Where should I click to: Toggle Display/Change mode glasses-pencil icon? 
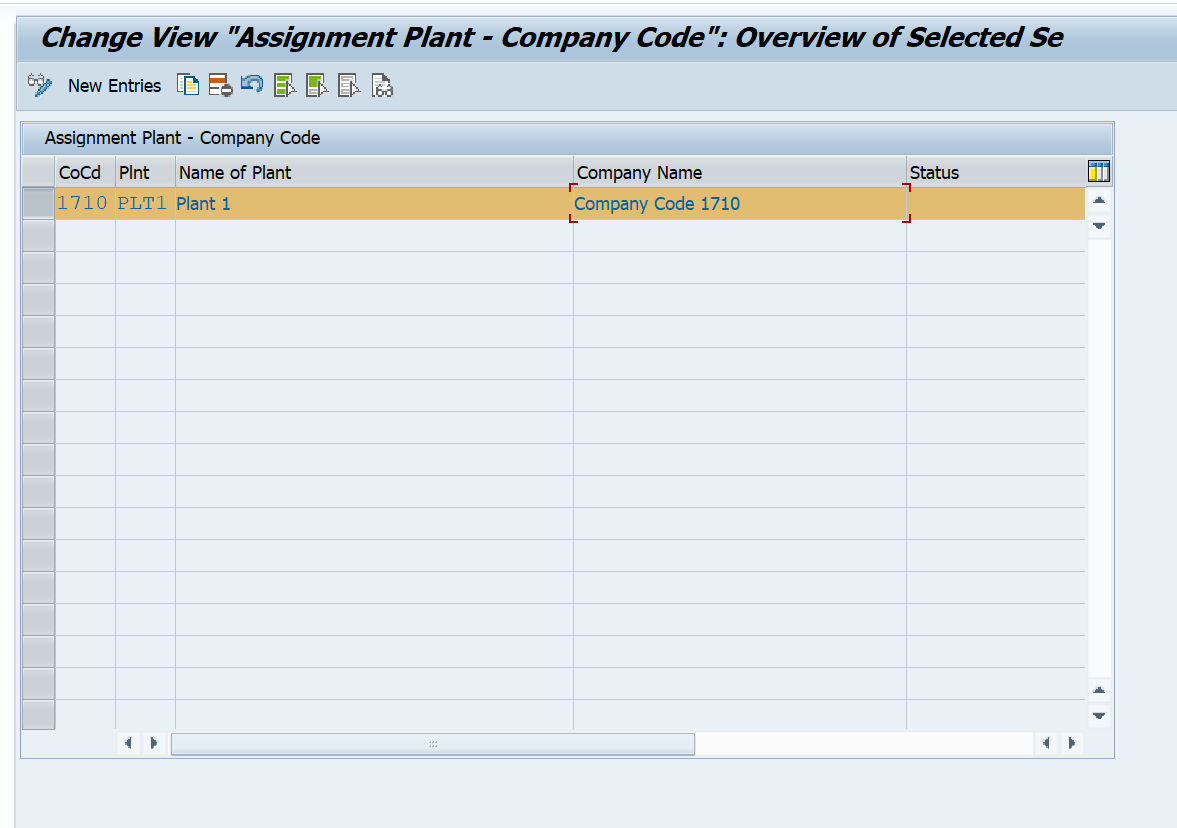[40, 86]
